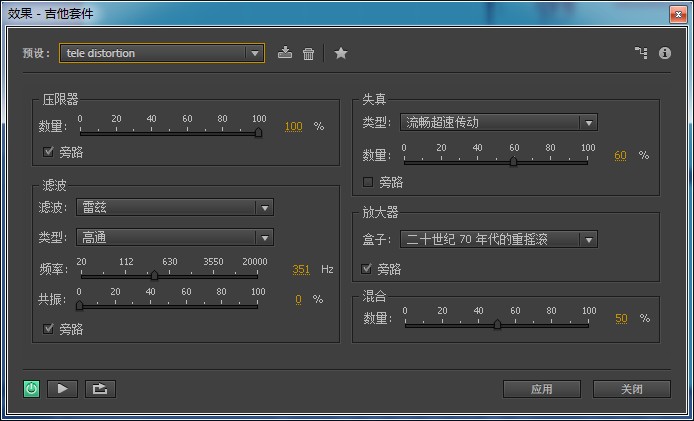Toggle 旁路 checkbox in 滤波 section

[48, 328]
